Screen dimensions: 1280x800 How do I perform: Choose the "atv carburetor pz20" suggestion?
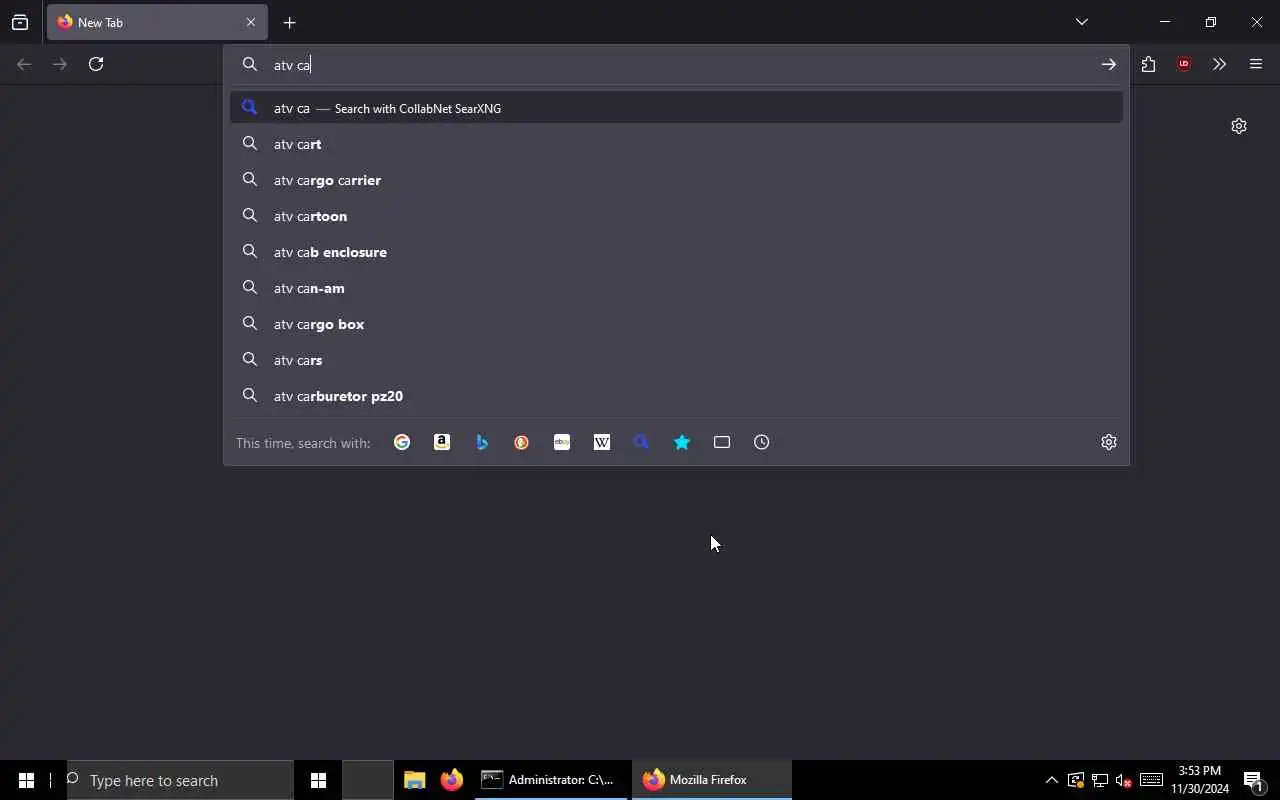[676, 396]
